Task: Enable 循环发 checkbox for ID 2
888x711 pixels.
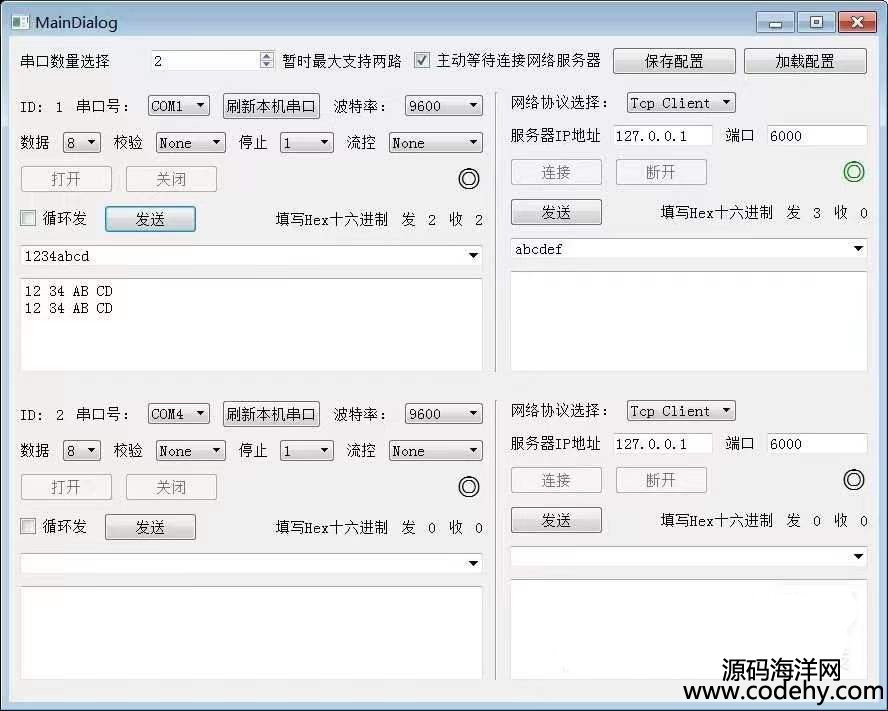Action: [x=28, y=526]
